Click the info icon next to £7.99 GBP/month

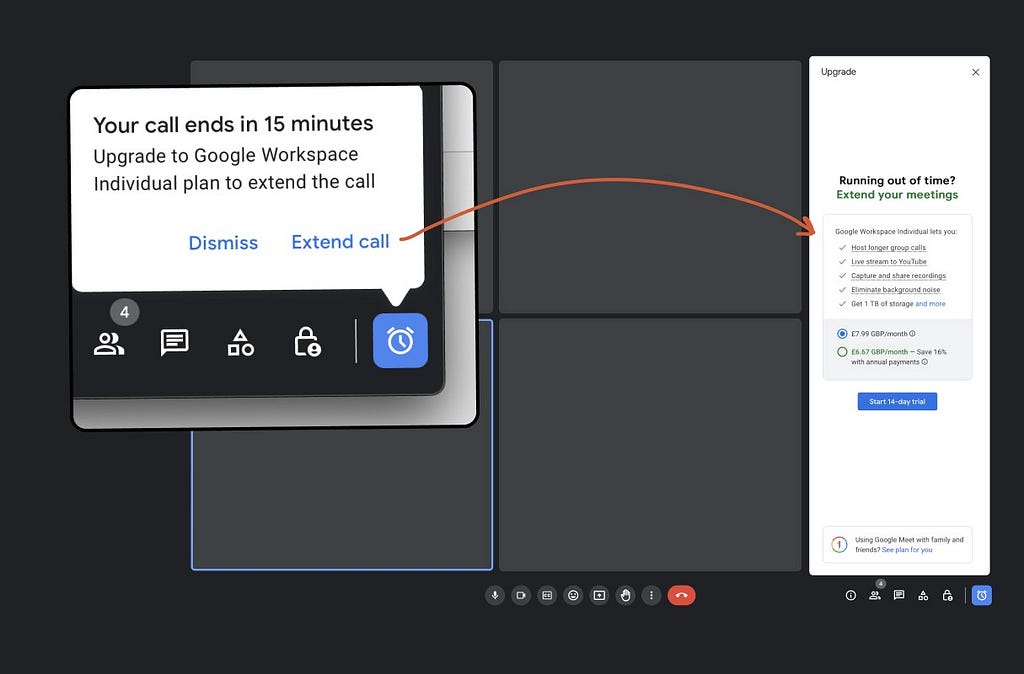[x=912, y=333]
